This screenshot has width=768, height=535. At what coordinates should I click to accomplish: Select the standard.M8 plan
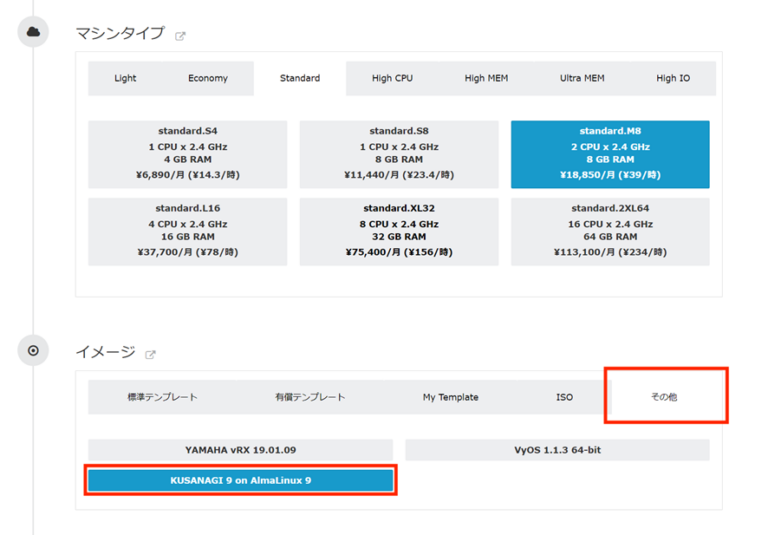610,154
